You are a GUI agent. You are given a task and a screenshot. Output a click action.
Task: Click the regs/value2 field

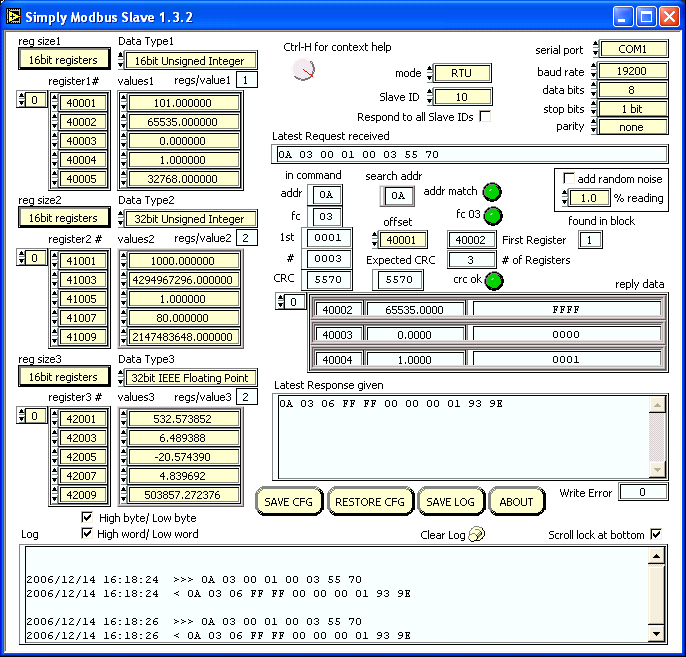click(x=246, y=238)
